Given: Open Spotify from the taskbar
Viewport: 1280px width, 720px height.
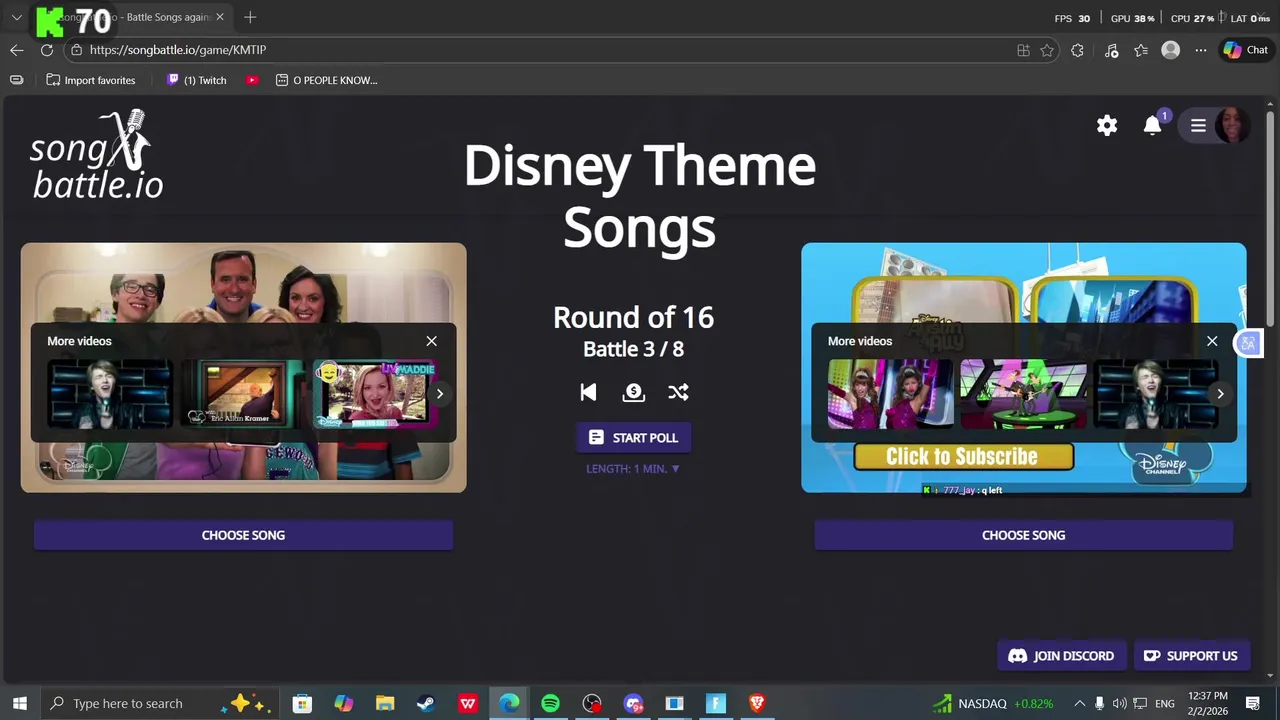Looking at the screenshot, I should point(550,703).
